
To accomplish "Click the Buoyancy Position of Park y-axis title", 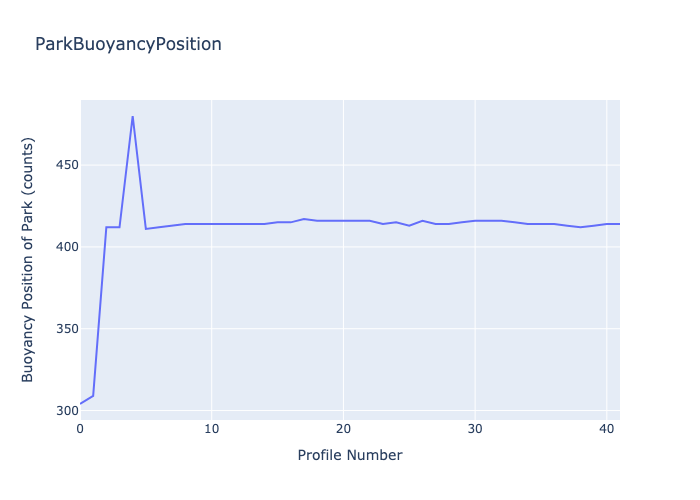I will (28, 260).
